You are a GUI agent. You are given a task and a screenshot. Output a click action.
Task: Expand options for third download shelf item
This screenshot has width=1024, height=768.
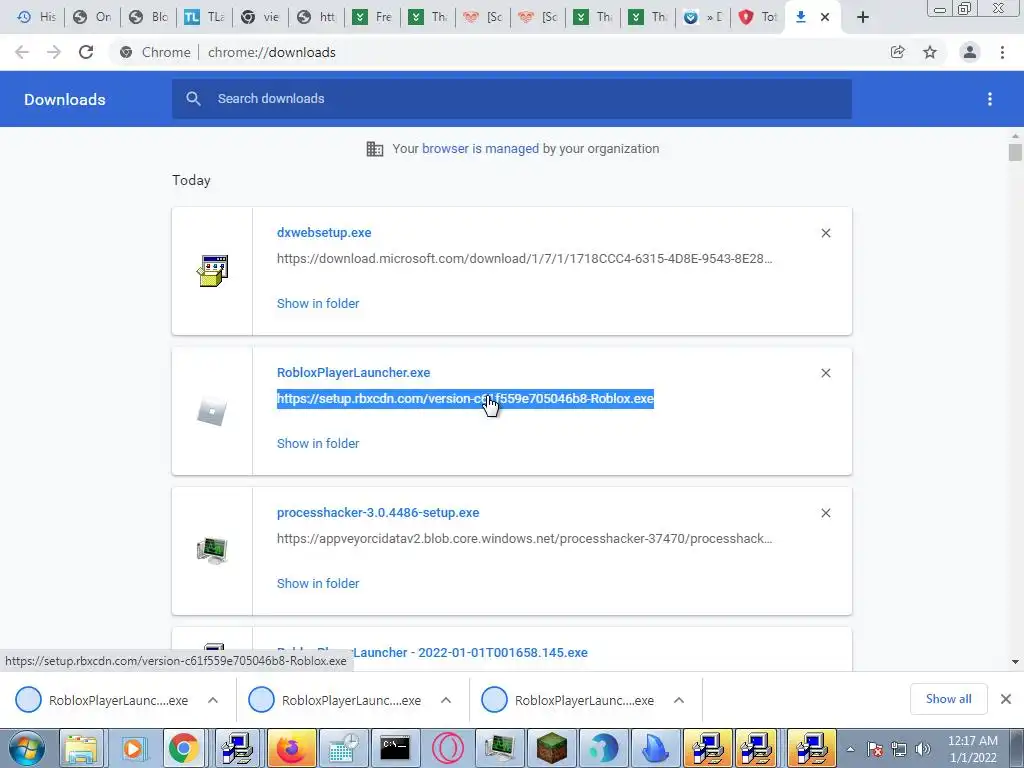click(x=679, y=700)
